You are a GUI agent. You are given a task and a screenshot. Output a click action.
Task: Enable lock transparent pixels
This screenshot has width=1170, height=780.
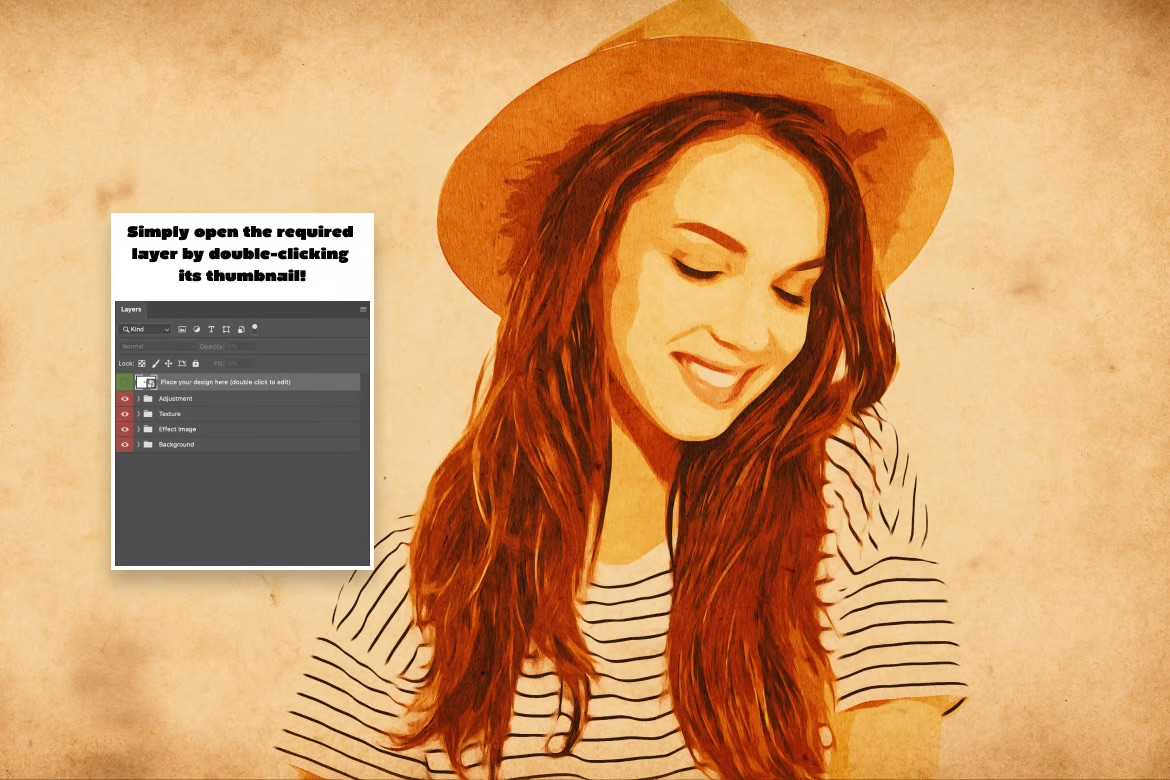[141, 363]
